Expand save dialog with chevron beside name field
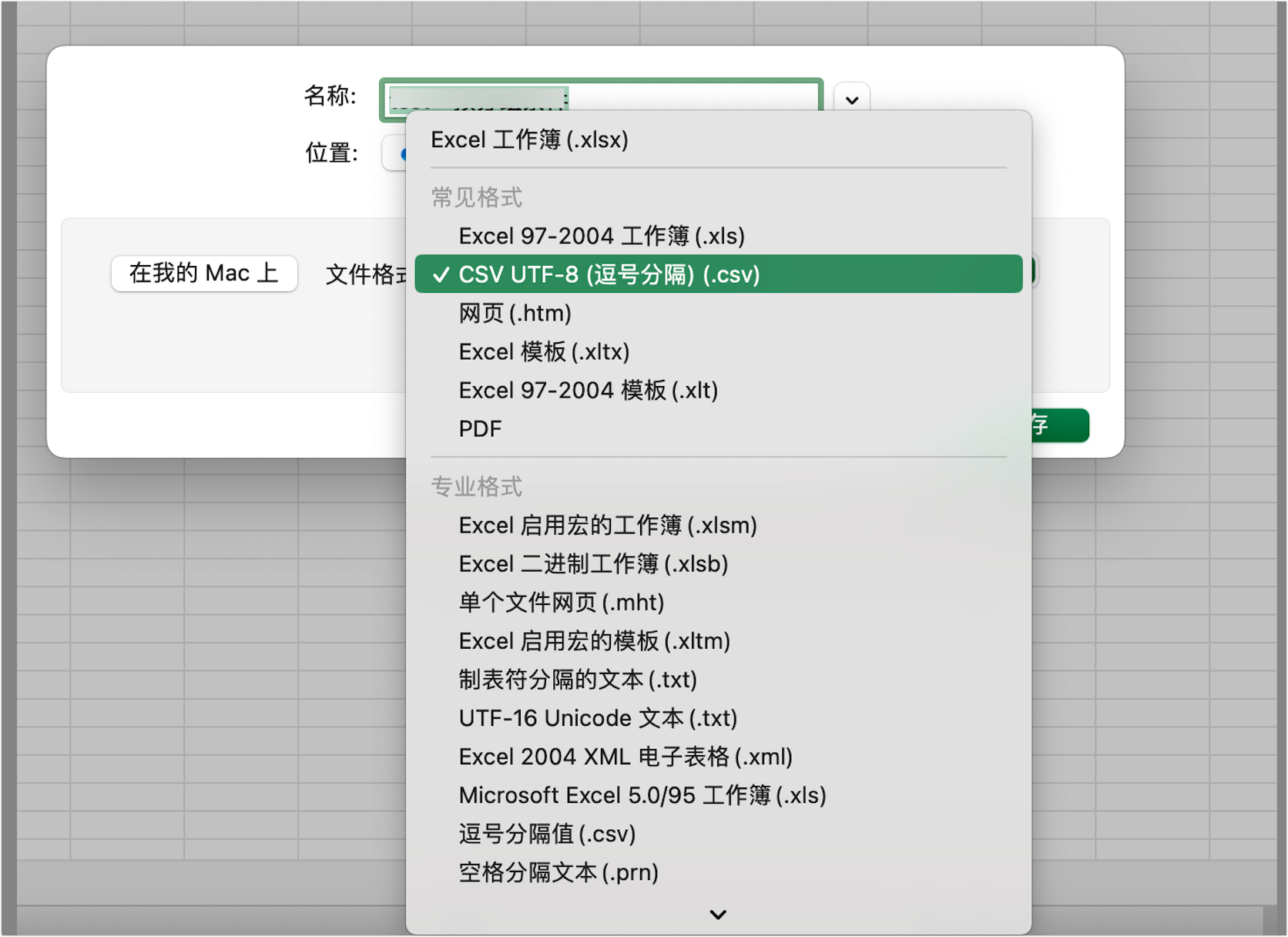The height and width of the screenshot is (937, 1288). (851, 100)
